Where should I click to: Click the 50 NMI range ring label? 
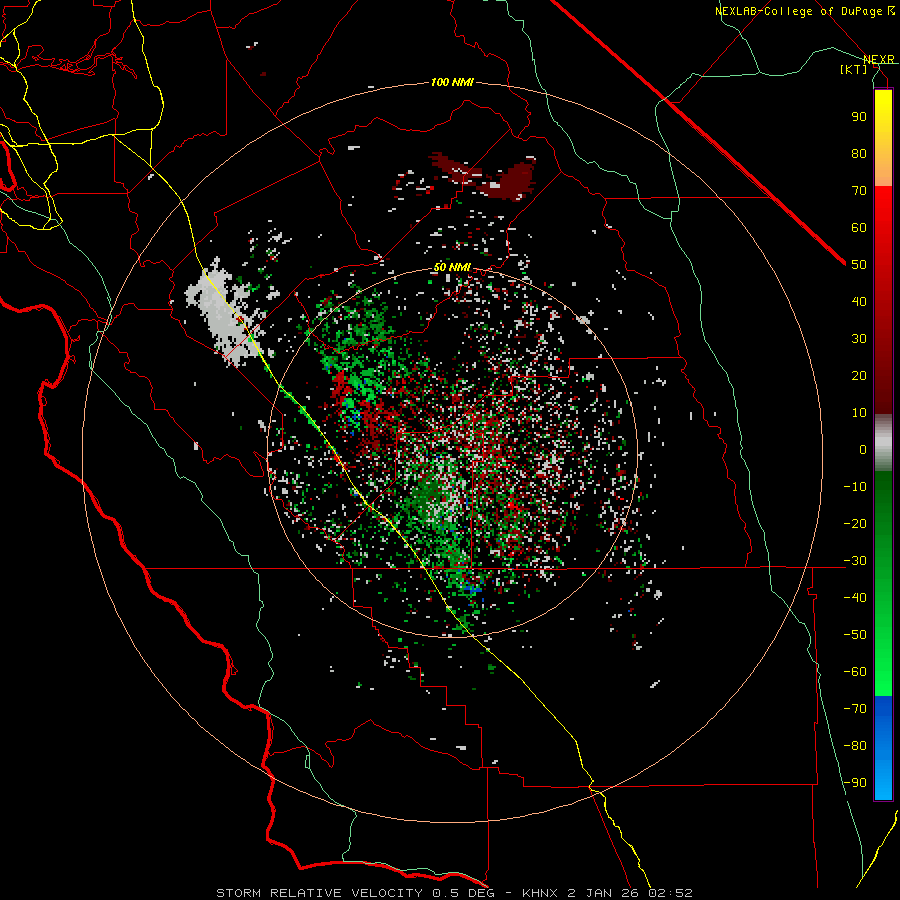[452, 267]
